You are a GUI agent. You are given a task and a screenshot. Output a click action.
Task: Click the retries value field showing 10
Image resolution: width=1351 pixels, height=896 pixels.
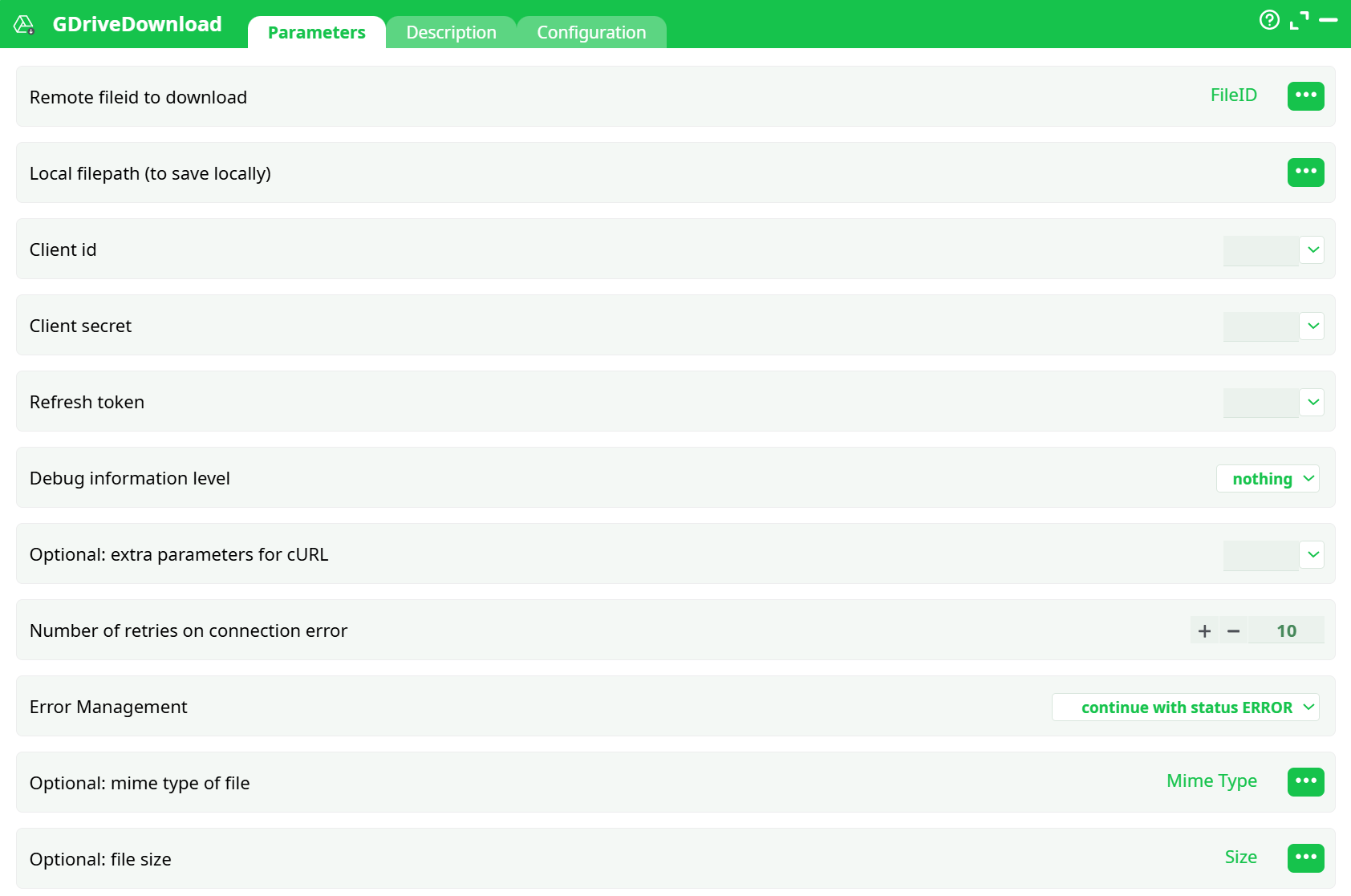coord(1286,631)
